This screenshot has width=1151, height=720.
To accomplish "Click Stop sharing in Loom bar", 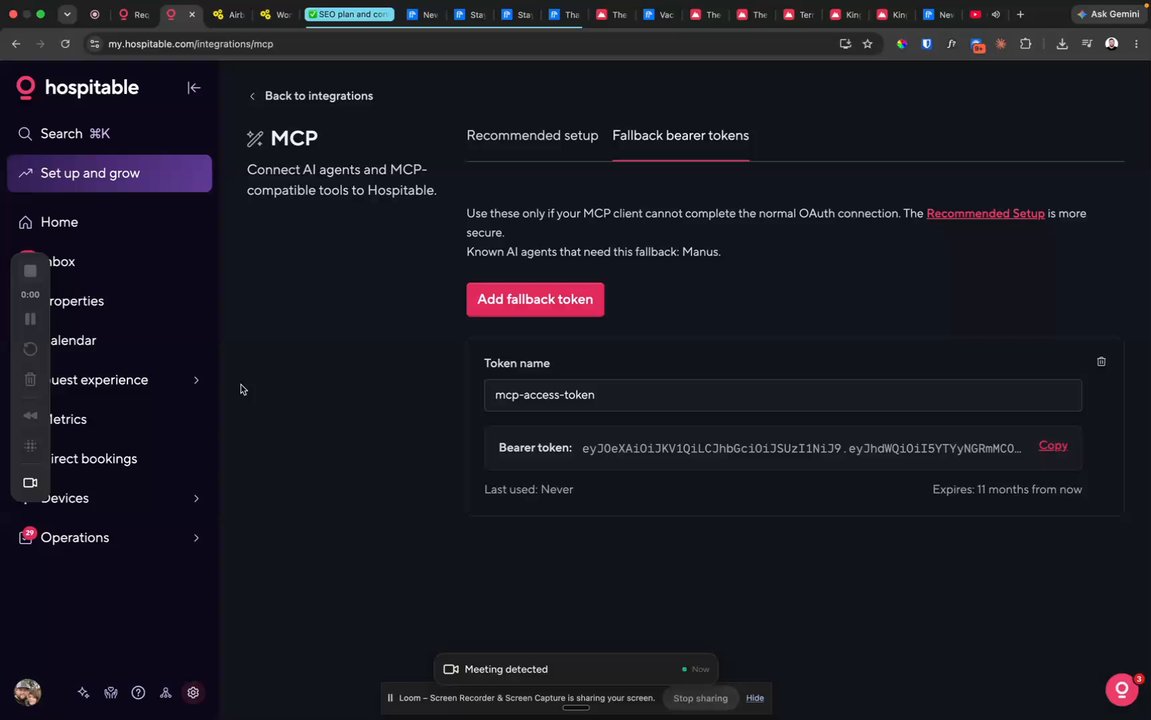I will click(700, 698).
